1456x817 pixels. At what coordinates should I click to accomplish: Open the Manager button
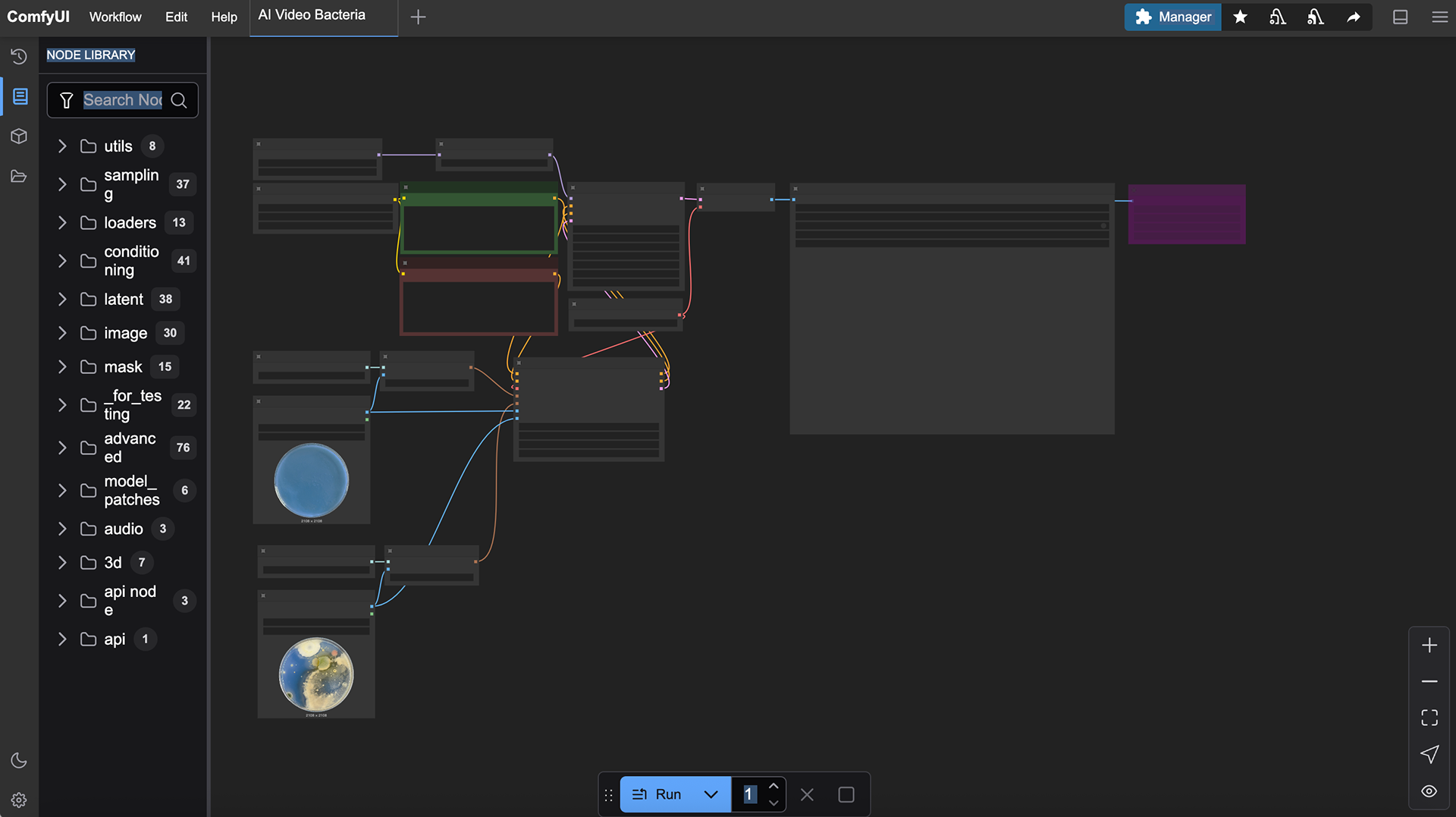point(1172,17)
